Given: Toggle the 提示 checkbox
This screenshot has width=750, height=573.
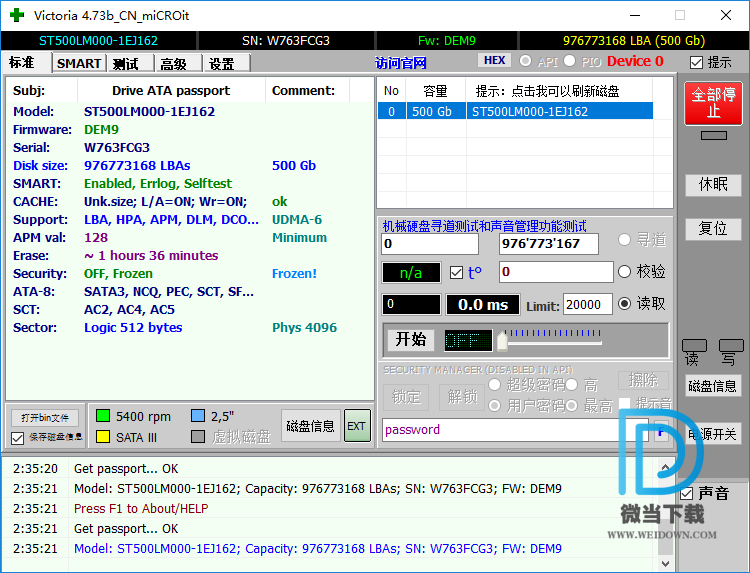Looking at the screenshot, I should tap(696, 62).
